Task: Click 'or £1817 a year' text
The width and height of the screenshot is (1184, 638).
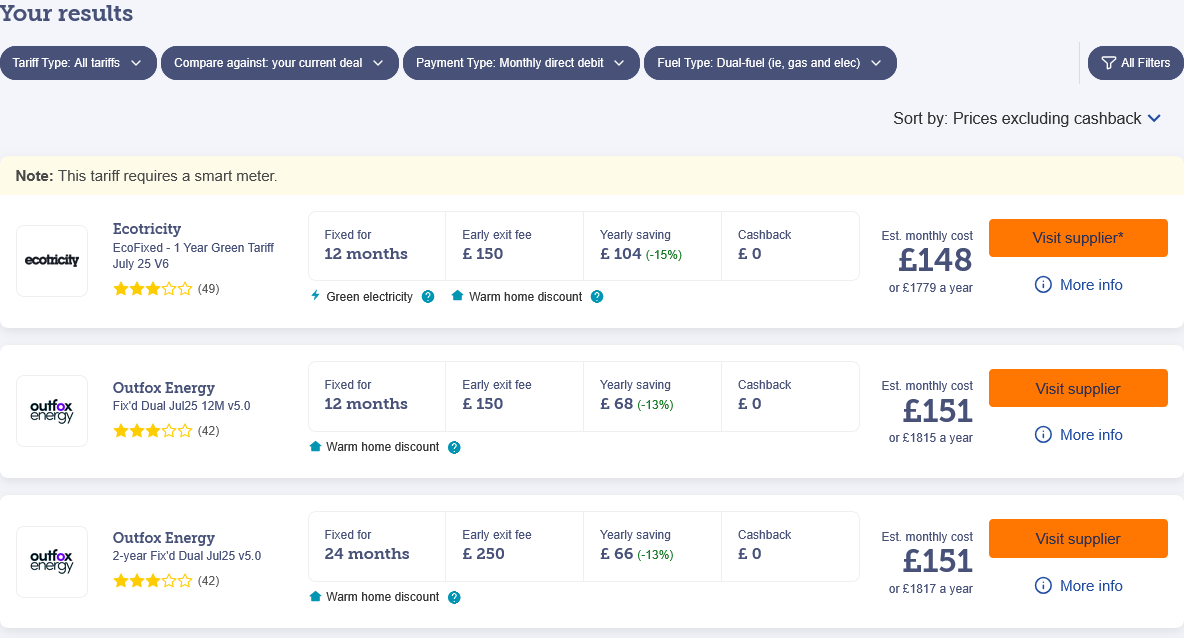Action: 930,589
